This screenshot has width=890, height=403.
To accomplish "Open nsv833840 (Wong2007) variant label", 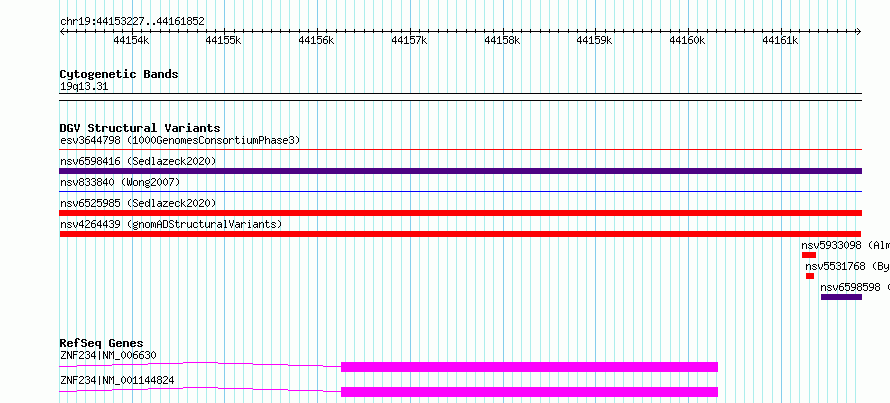I will coord(120,182).
